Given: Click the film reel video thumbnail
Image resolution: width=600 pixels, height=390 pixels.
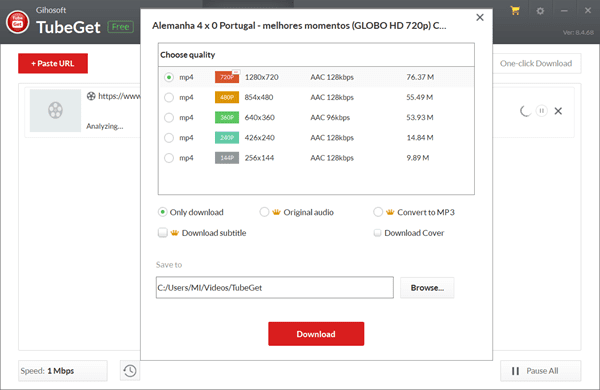Looking at the screenshot, I should pyautogui.click(x=55, y=110).
